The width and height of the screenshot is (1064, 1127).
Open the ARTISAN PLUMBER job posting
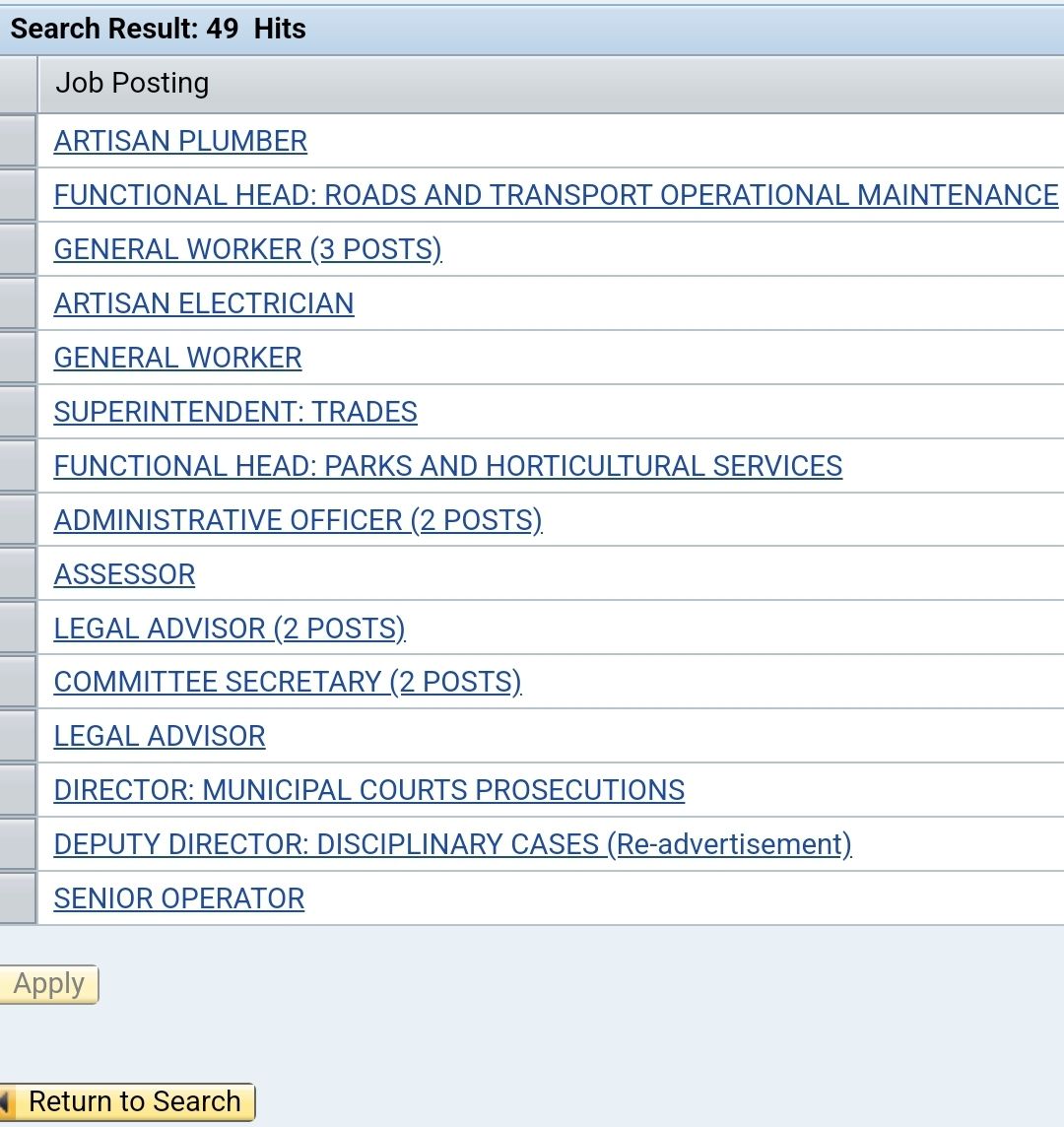(180, 141)
